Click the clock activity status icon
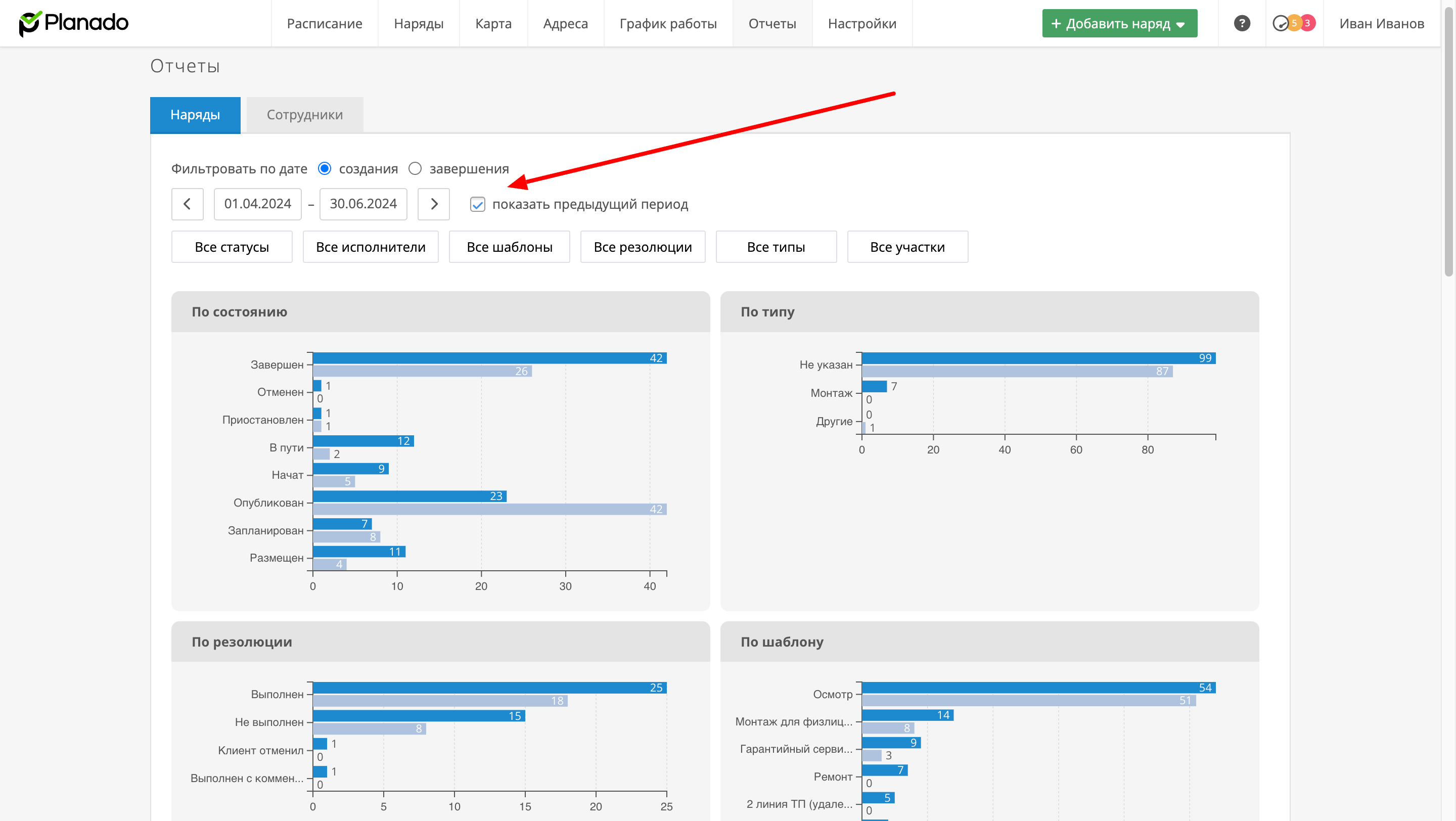This screenshot has width=1456, height=821. coord(1280,23)
